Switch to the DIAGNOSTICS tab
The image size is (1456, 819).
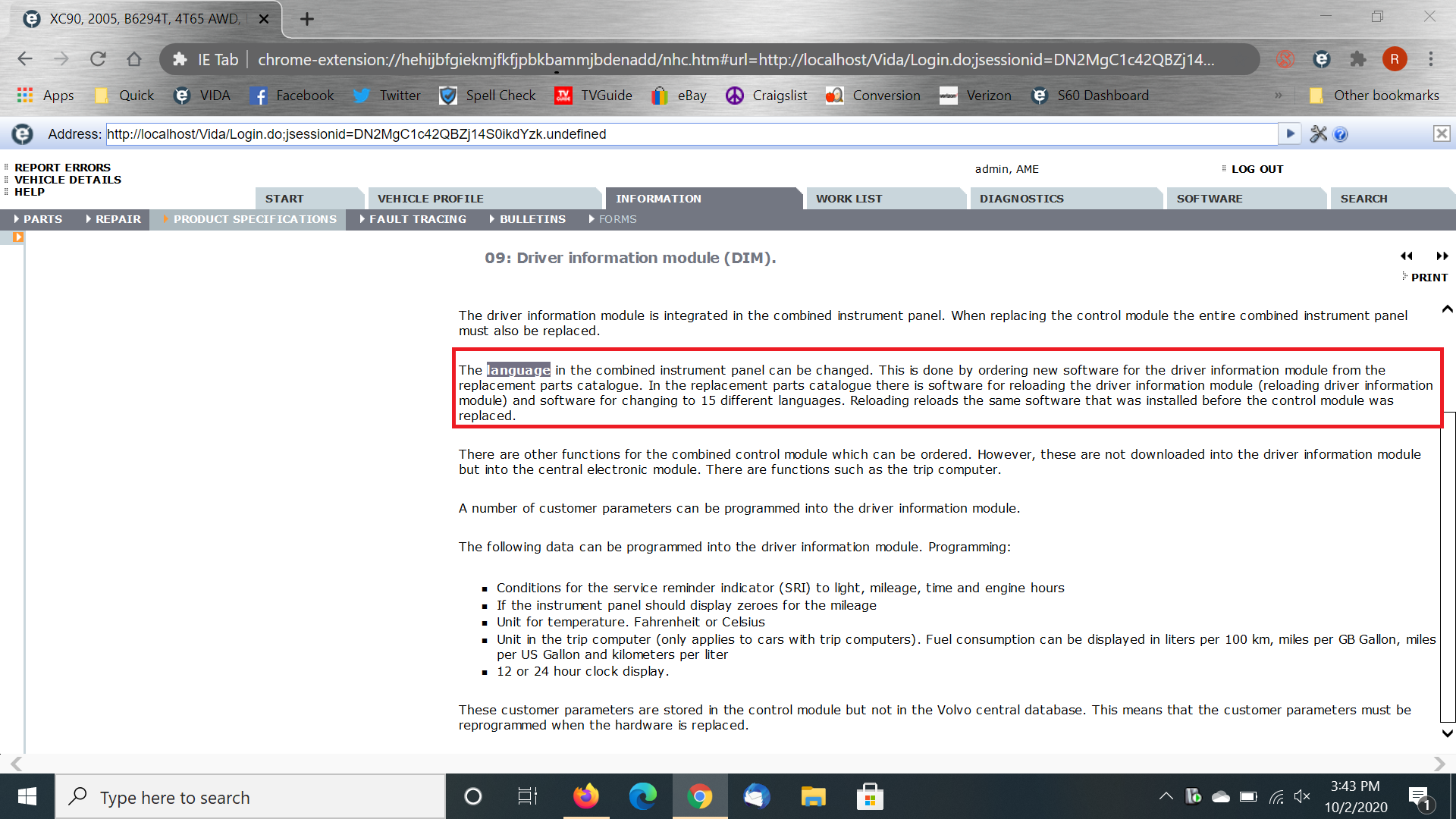point(1021,199)
